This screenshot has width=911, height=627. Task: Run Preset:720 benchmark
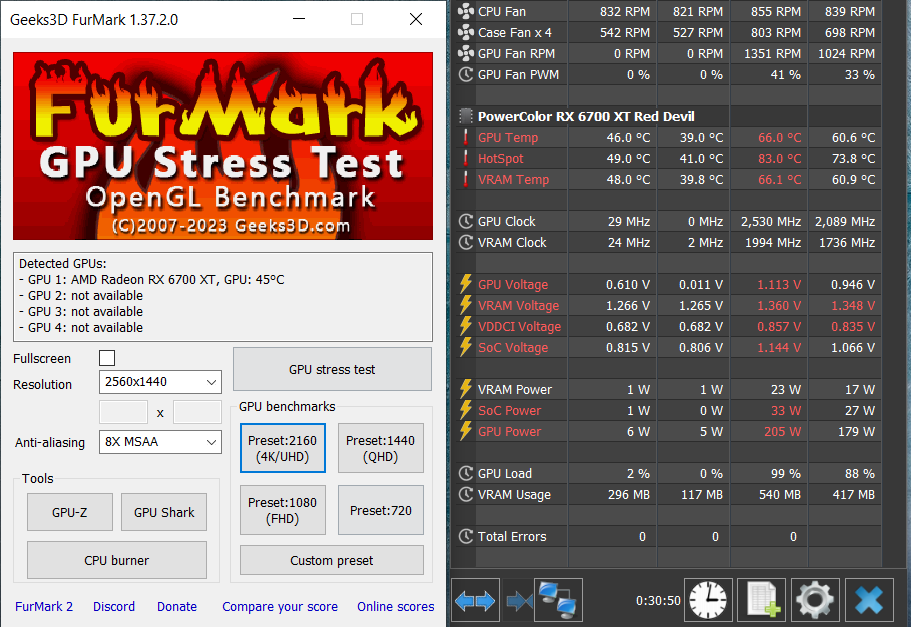point(381,510)
